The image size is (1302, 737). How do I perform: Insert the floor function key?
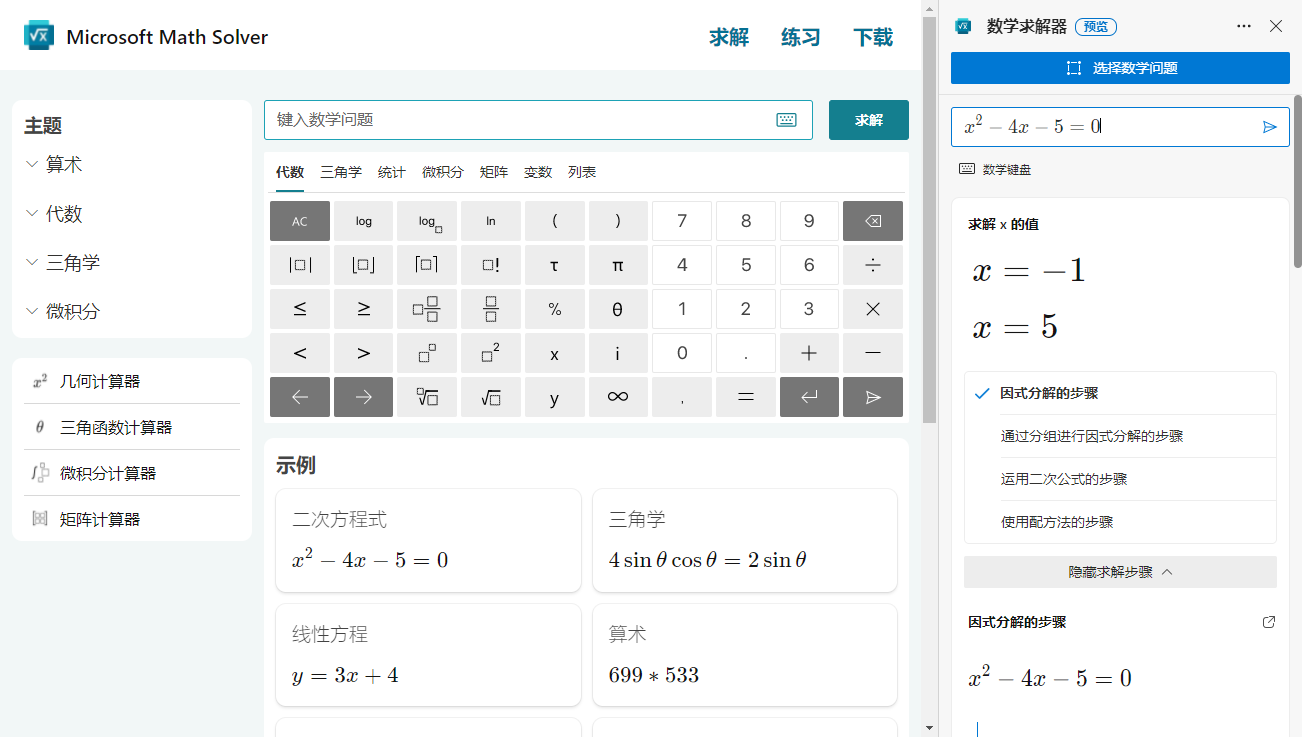click(x=364, y=265)
